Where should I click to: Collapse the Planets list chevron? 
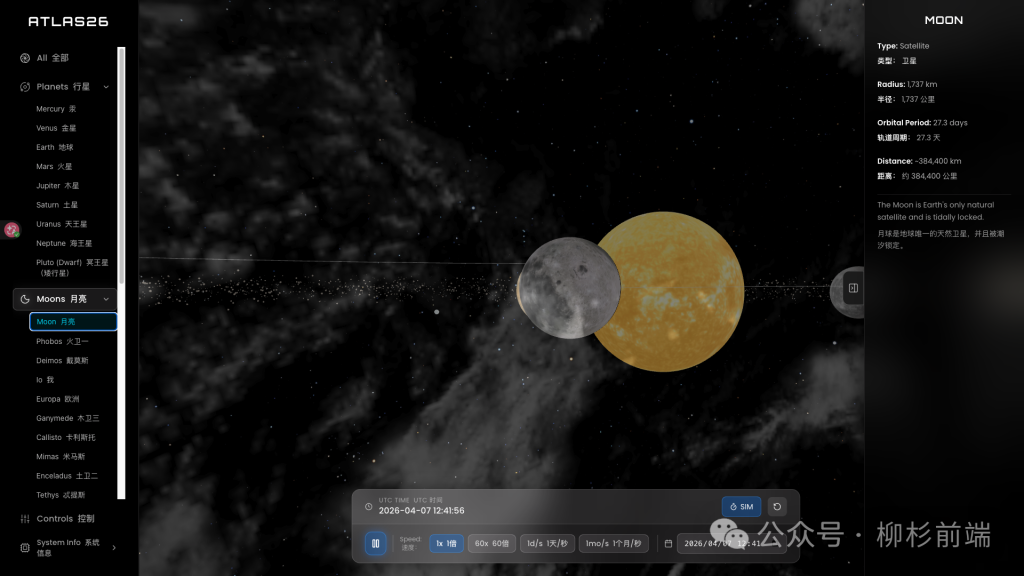(106, 87)
